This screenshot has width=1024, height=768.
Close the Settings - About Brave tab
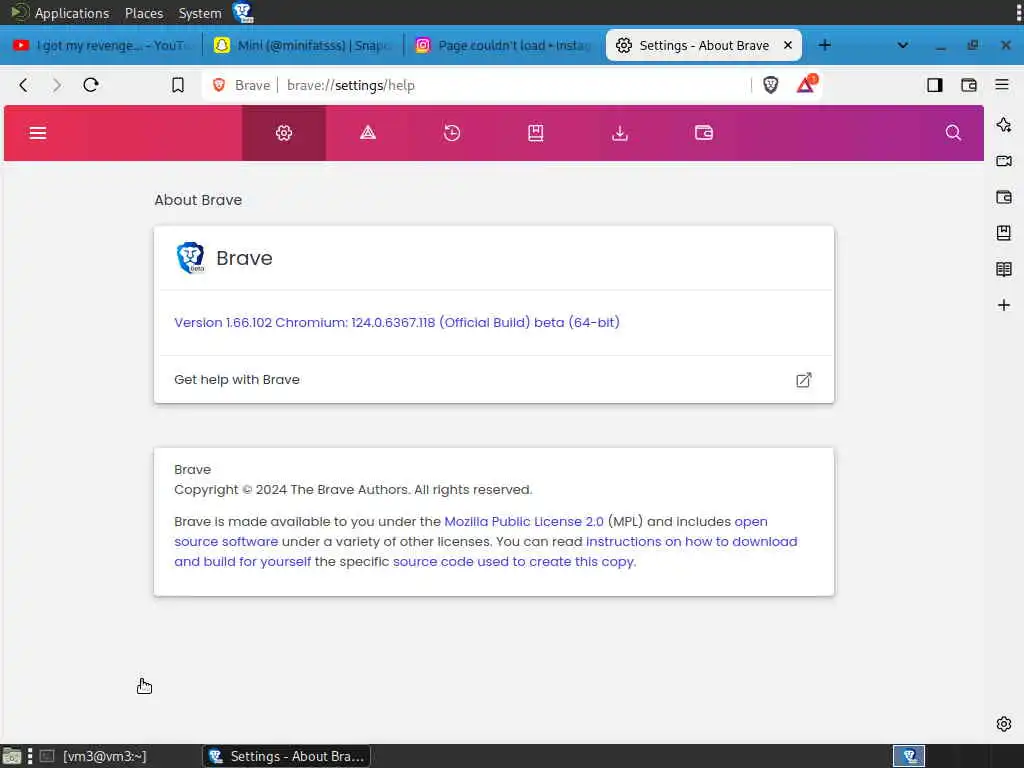pyautogui.click(x=788, y=45)
